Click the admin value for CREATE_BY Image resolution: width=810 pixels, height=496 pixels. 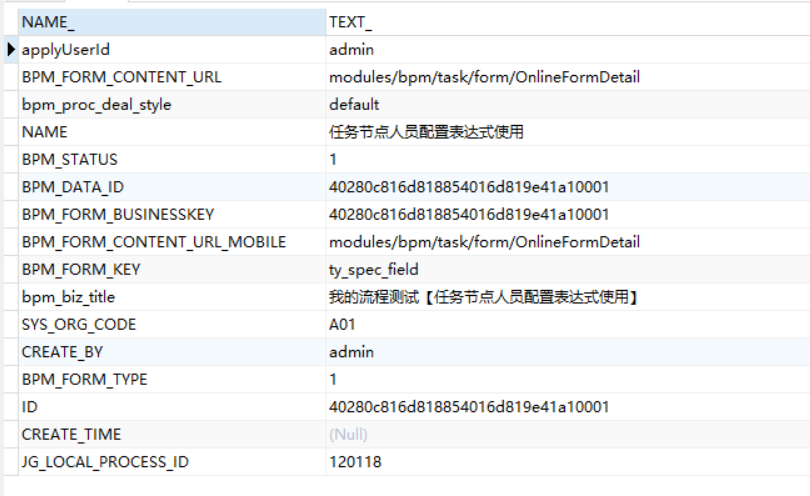pyautogui.click(x=568, y=352)
